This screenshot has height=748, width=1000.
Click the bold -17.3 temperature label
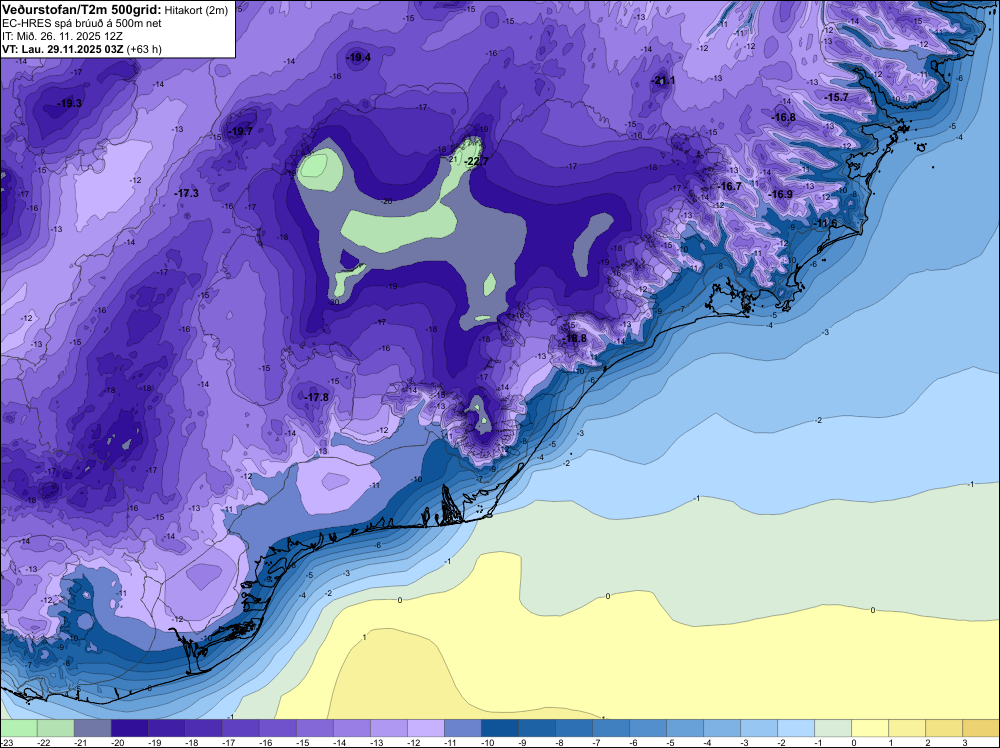pyautogui.click(x=186, y=193)
